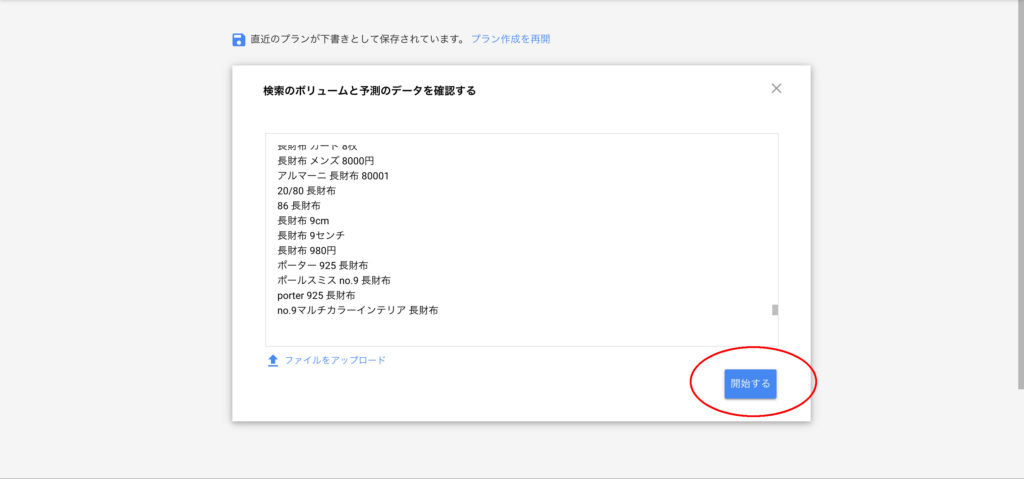Open the プラン作成を再開 link

click(510, 39)
